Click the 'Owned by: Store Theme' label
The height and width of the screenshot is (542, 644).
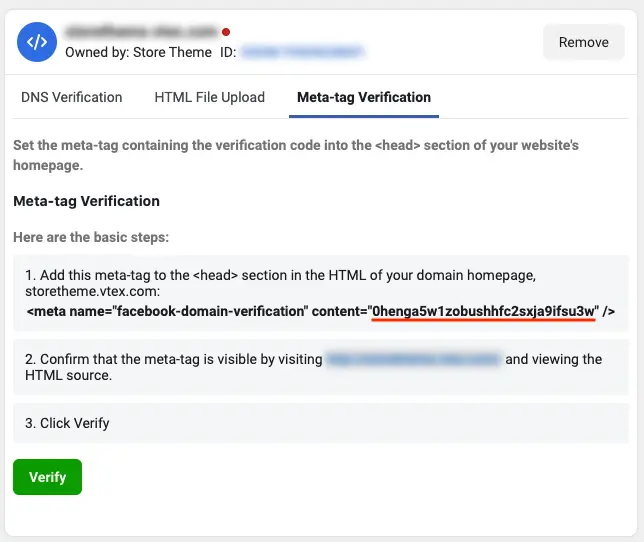(138, 52)
